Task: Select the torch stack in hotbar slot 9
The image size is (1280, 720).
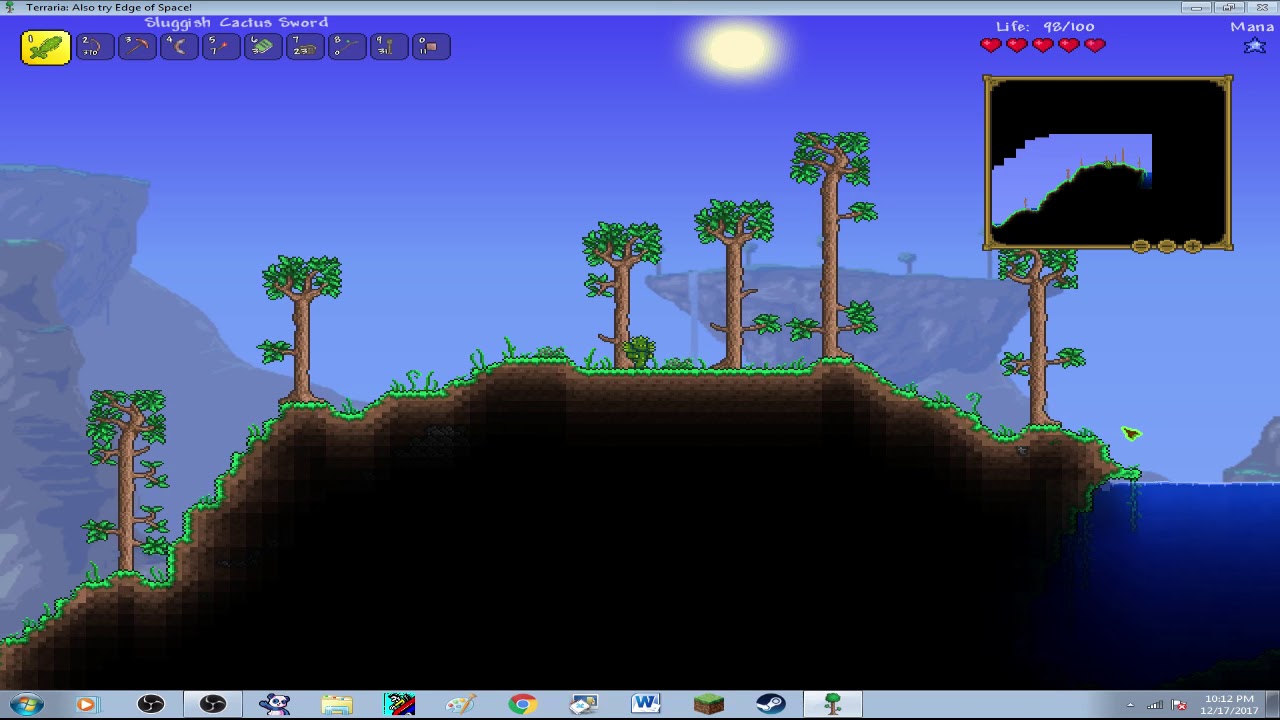Action: (x=389, y=46)
